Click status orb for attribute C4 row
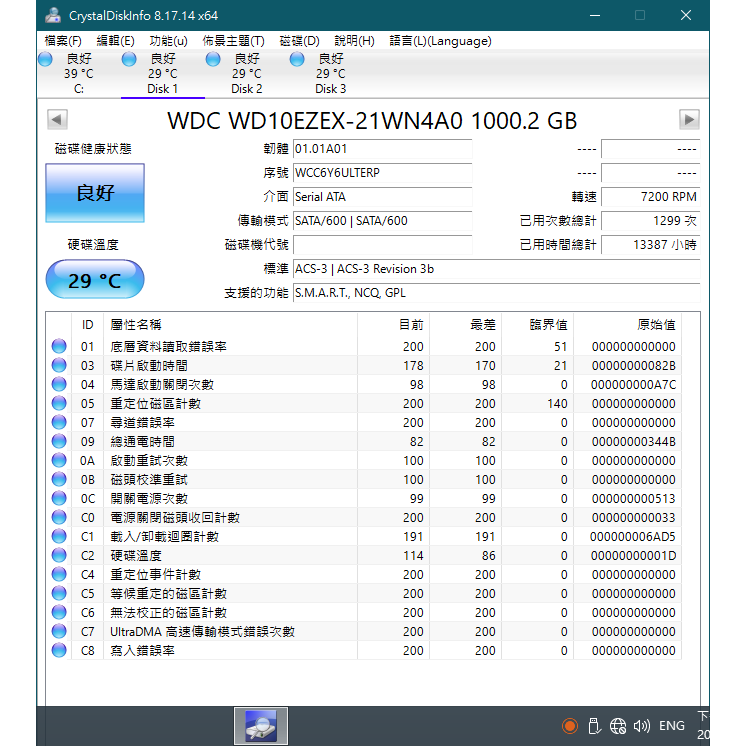The width and height of the screenshot is (746, 746). tap(59, 574)
